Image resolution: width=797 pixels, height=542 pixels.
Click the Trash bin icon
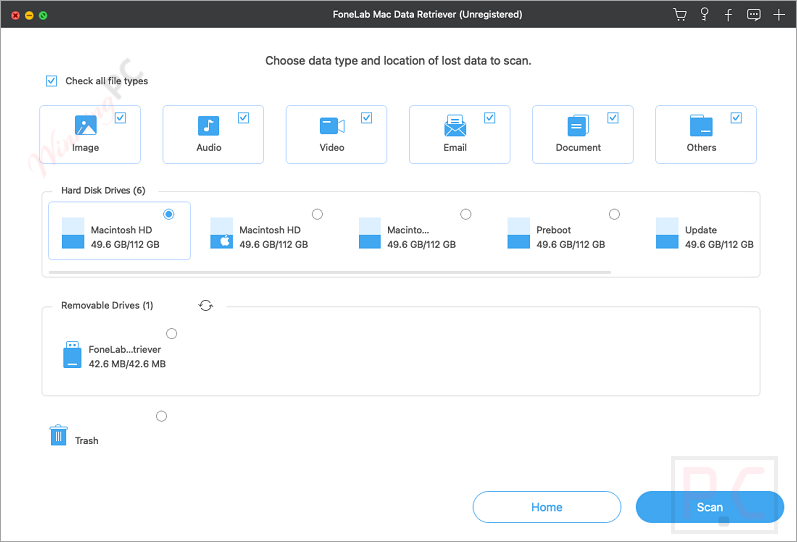[x=58, y=435]
